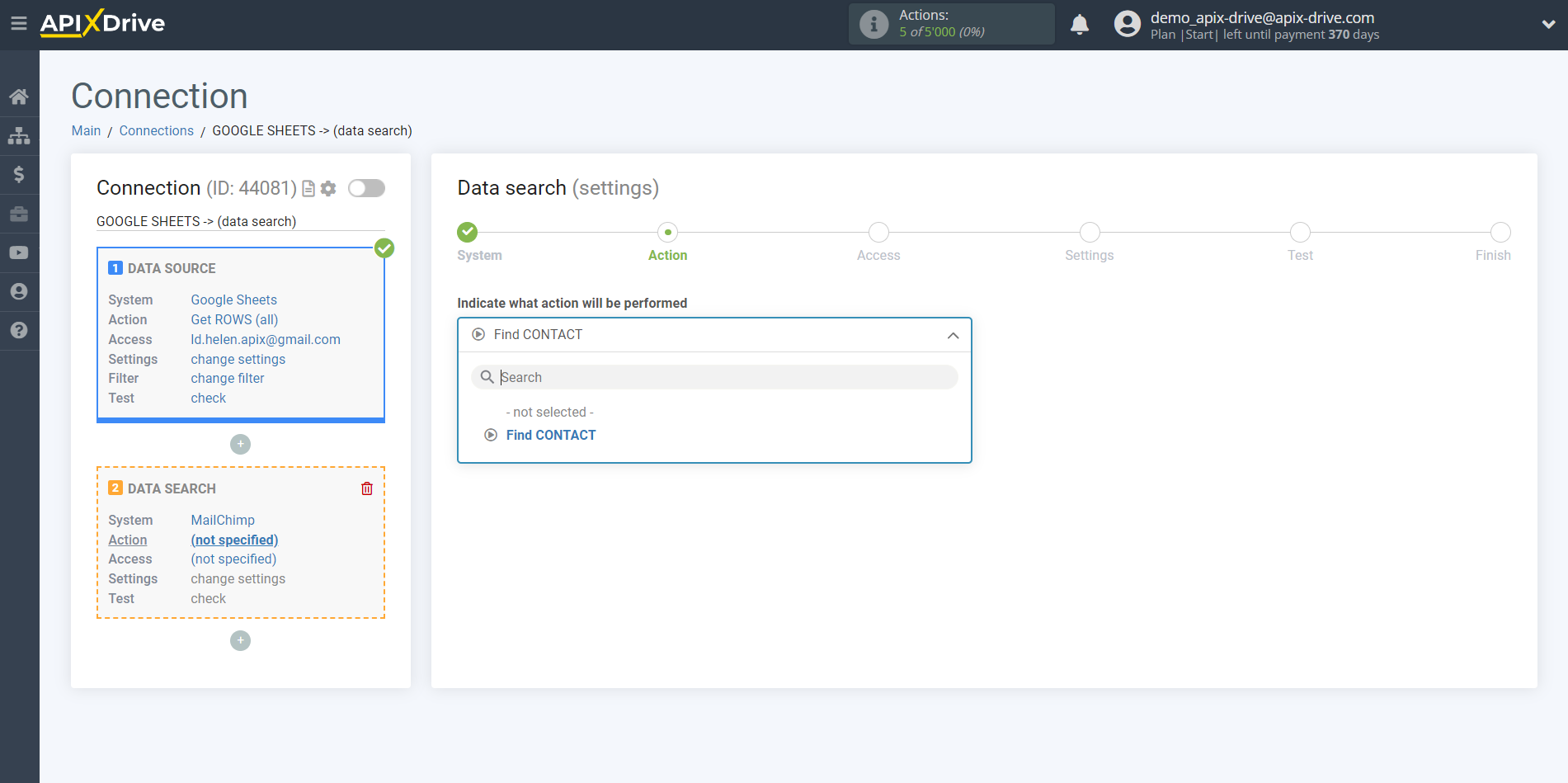
Task: Open the Get ROWS (all) action link
Action: click(234, 319)
